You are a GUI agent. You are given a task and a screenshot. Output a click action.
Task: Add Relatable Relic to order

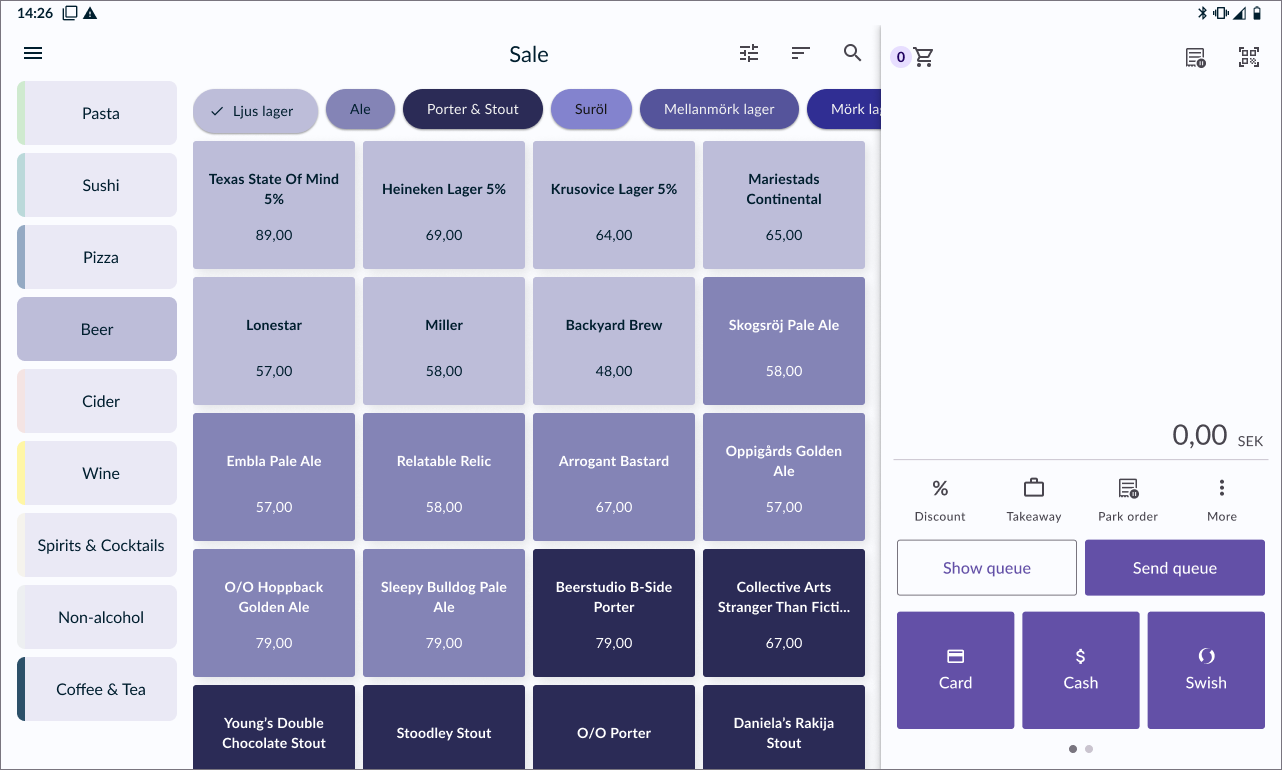coord(444,477)
